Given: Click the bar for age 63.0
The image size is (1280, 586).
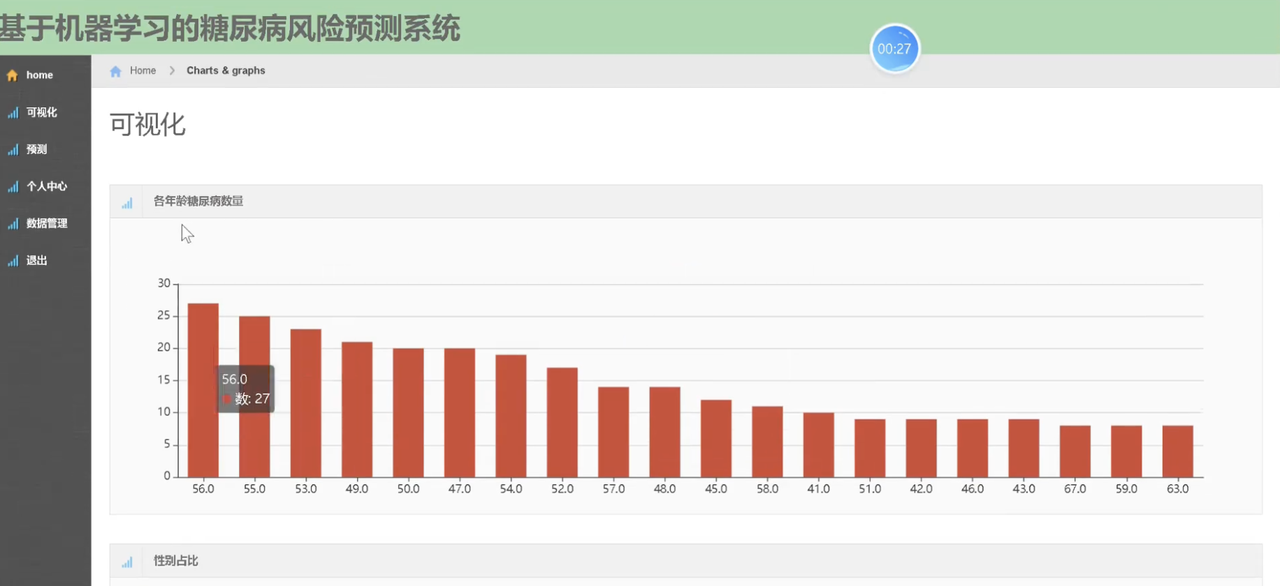Looking at the screenshot, I should click(1178, 451).
